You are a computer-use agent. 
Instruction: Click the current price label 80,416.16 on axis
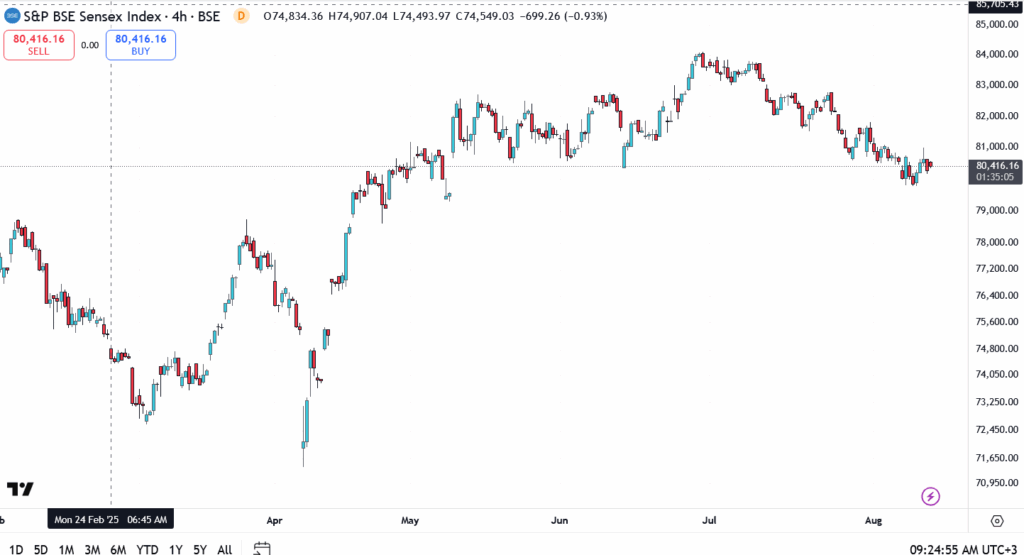[996, 165]
